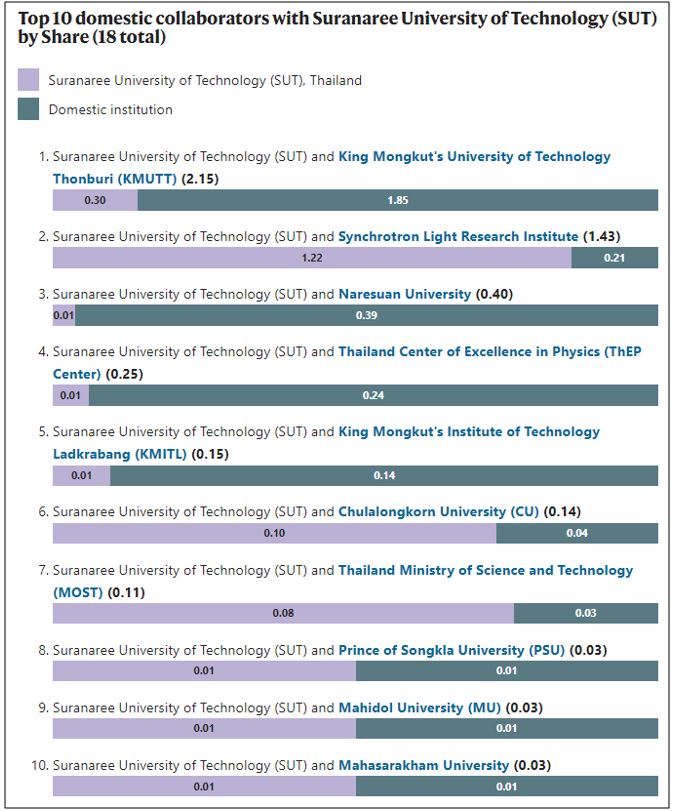Open Synchrotron Light Research Institute link
The image size is (674, 811).
[x=458, y=236]
